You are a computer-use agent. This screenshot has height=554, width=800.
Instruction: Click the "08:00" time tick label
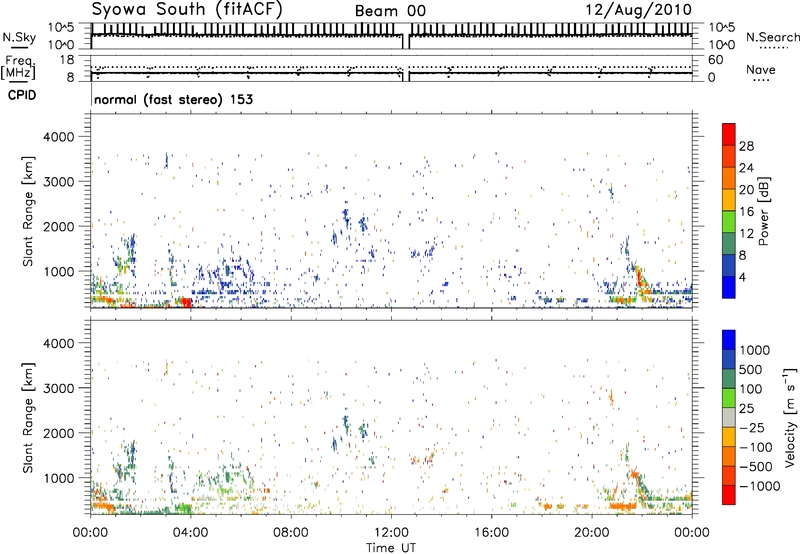pyautogui.click(x=291, y=533)
